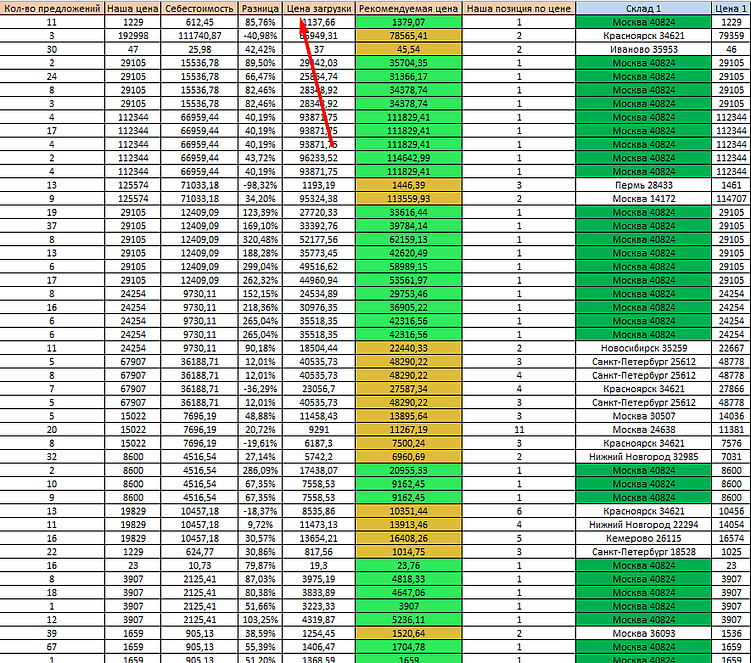
Task: Click the price cell 114707
Action: coord(731,199)
